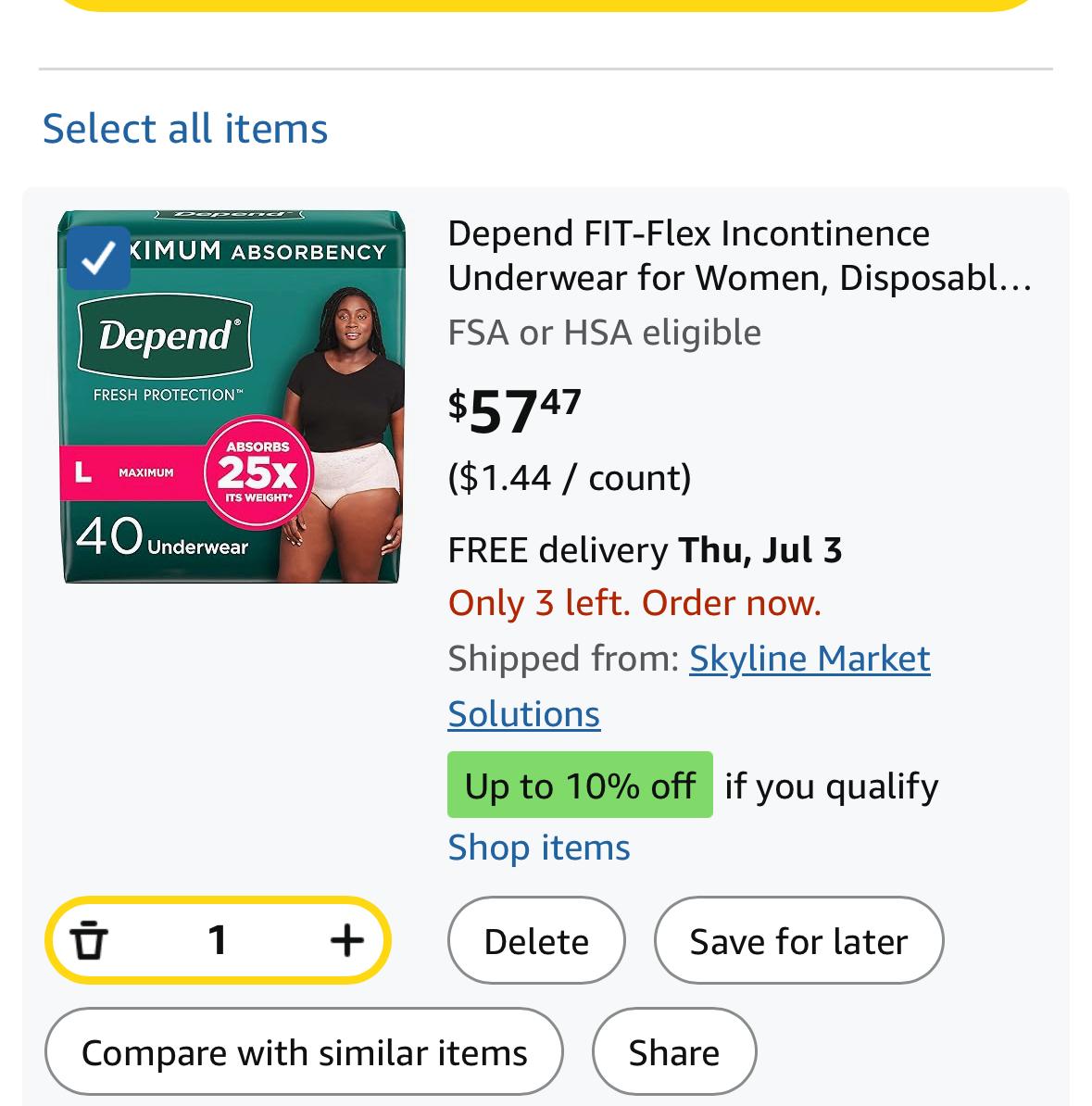1092x1106 pixels.
Task: Open Depend FIT-Flex Incontinence Underwear title
Action: click(x=738, y=255)
